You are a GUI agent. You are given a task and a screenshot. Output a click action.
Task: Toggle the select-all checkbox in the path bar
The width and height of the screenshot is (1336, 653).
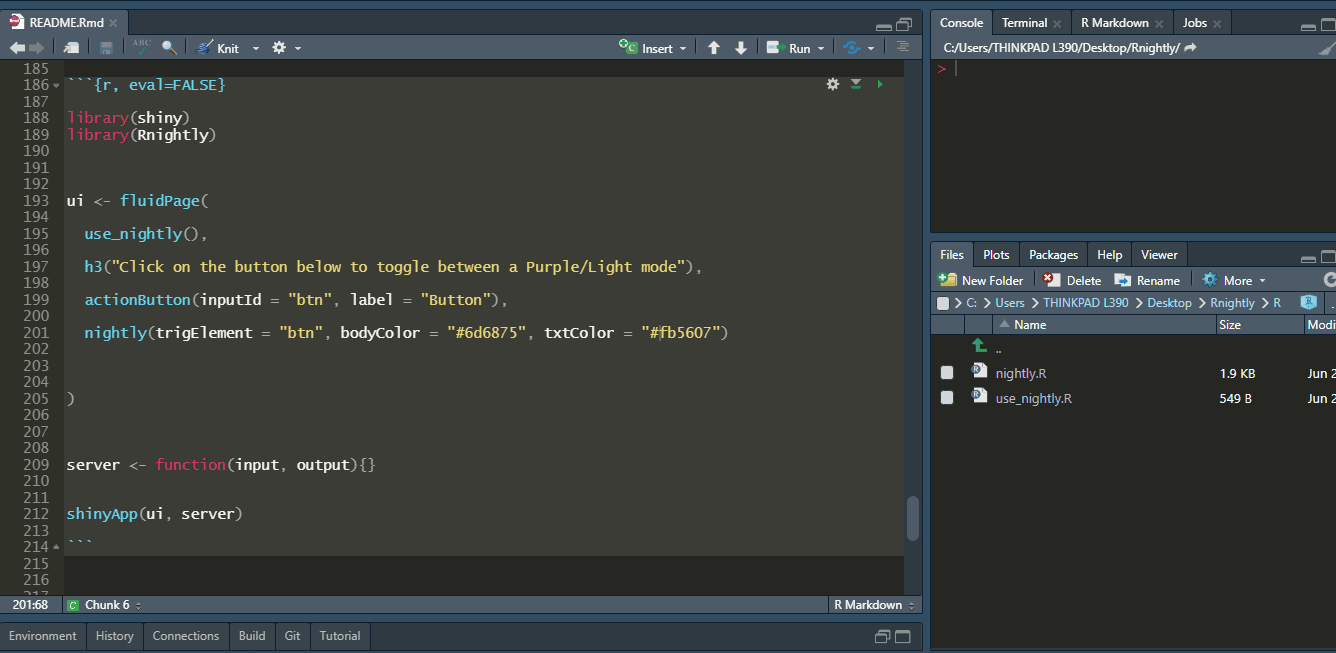tap(943, 303)
